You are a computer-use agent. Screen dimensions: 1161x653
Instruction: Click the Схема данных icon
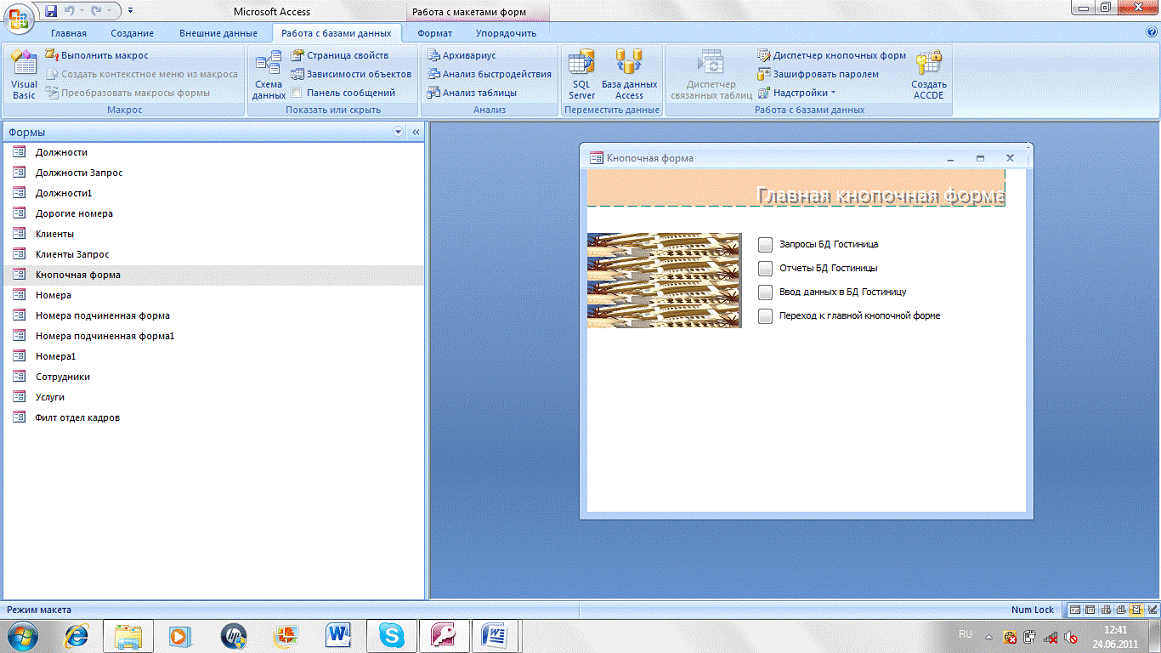pyautogui.click(x=268, y=74)
